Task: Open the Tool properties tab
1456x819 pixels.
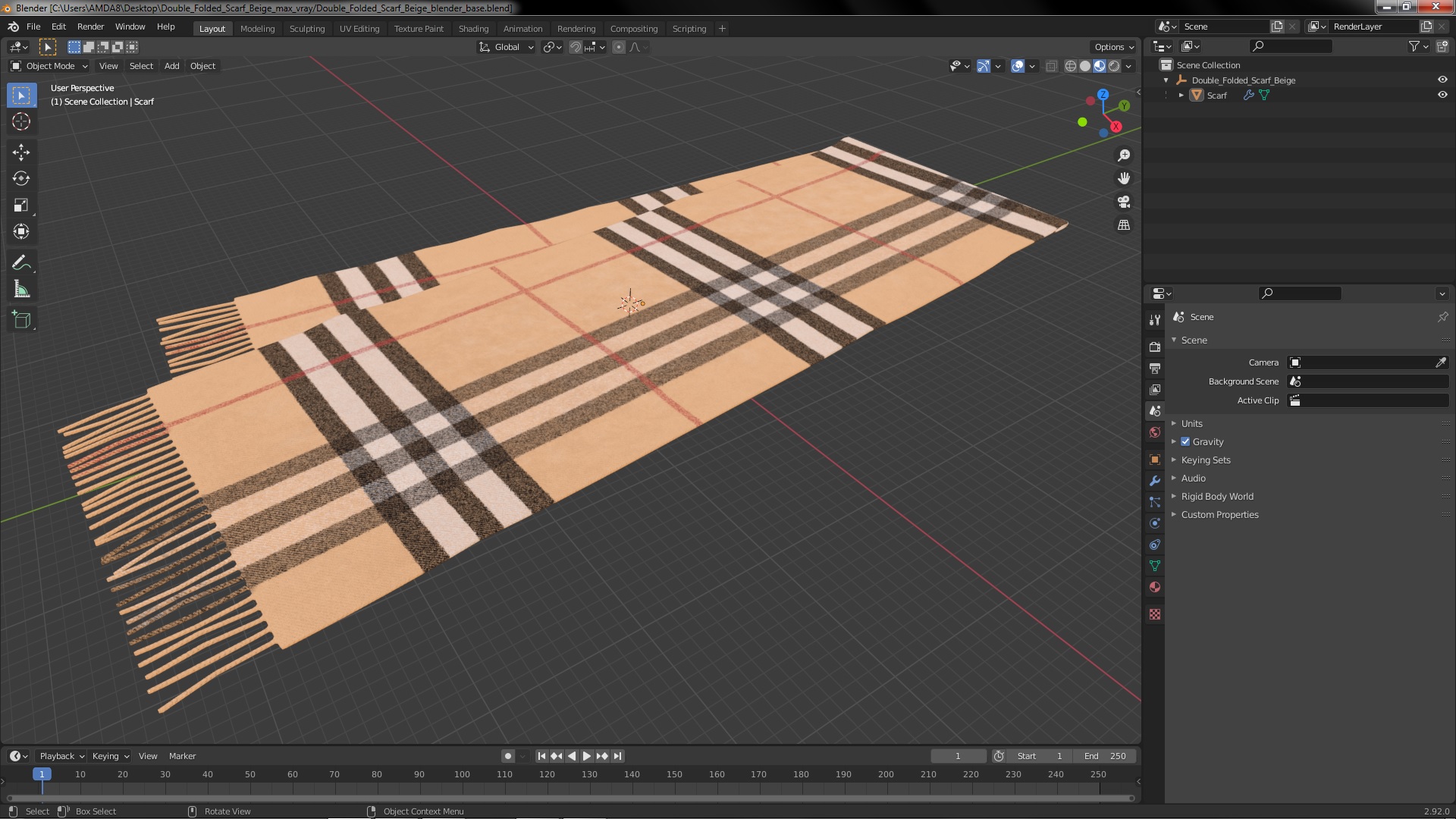Action: (1154, 320)
